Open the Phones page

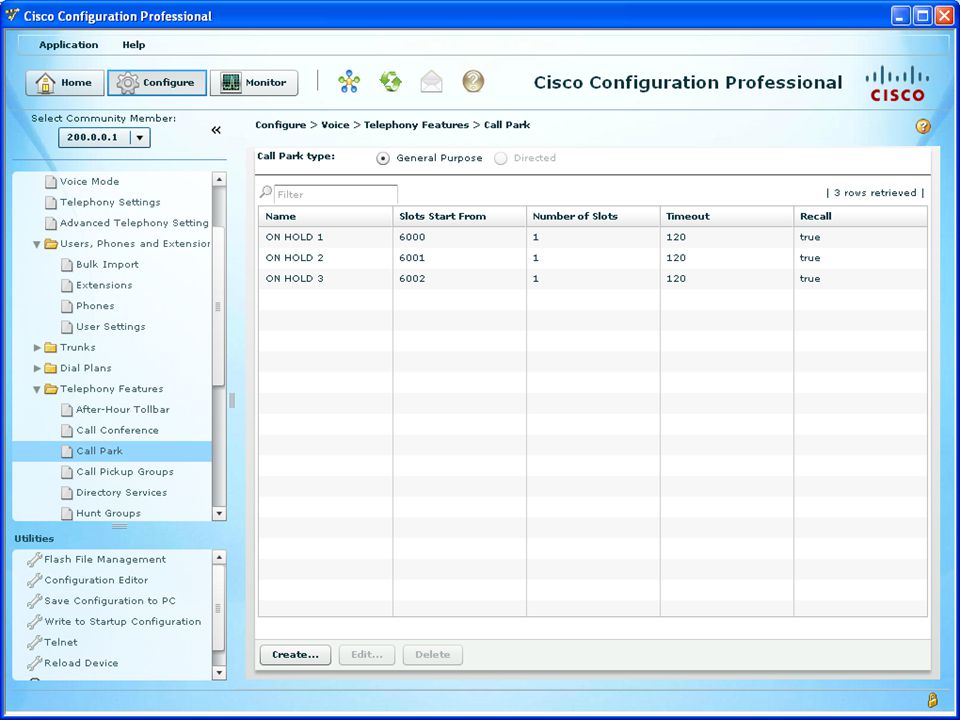tap(95, 306)
